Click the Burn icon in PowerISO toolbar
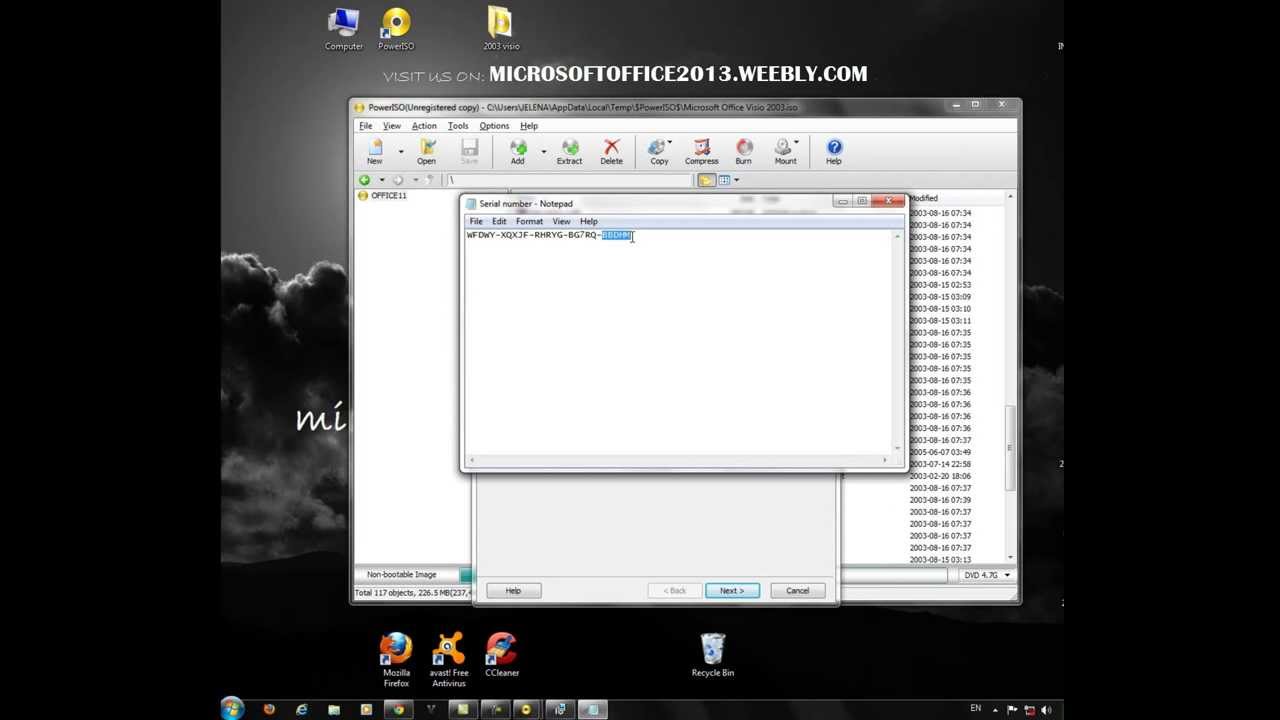The height and width of the screenshot is (720, 1280). 744,152
